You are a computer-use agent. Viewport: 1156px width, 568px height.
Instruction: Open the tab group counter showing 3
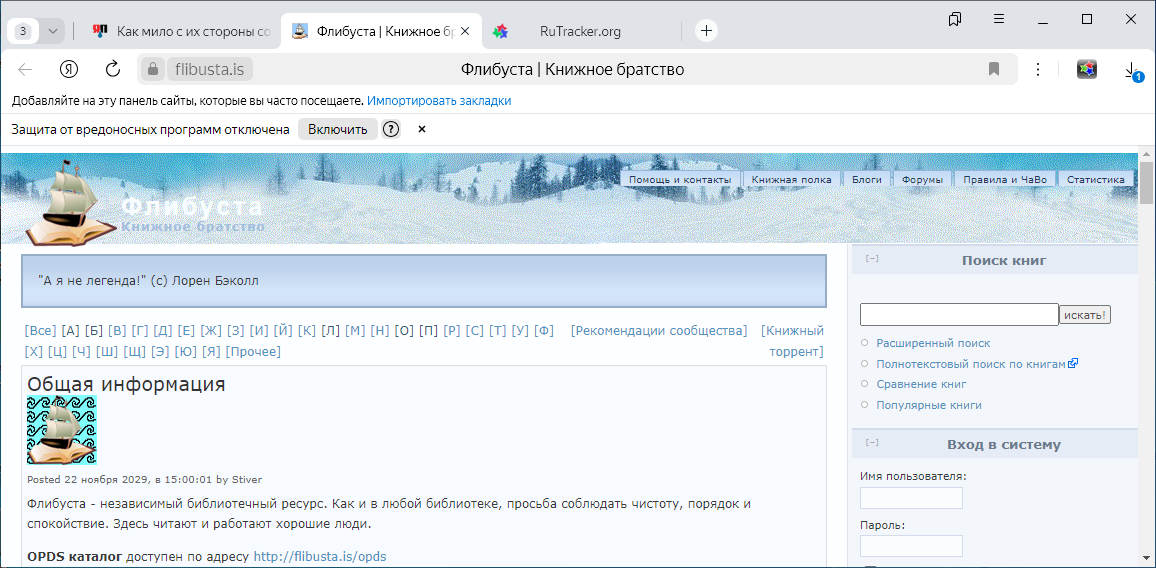click(24, 31)
